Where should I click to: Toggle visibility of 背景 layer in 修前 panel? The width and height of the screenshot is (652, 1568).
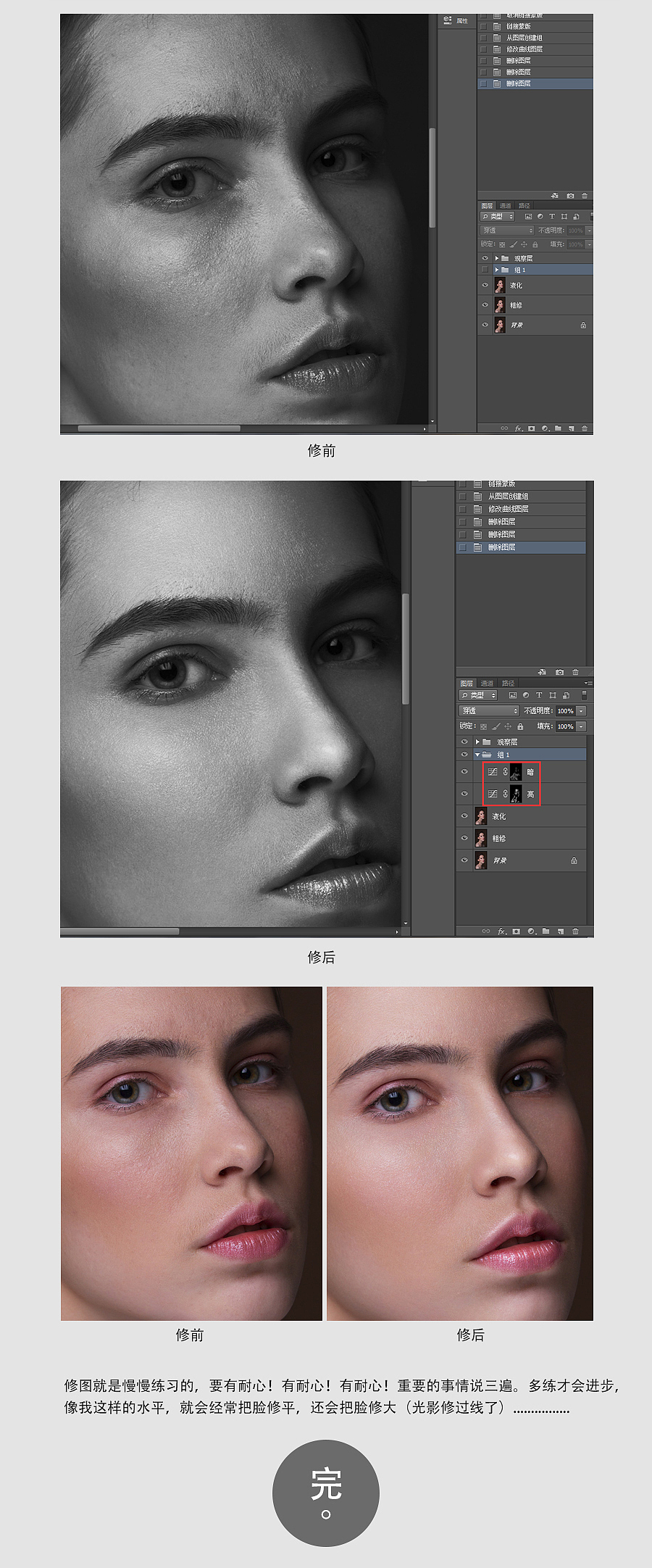[x=485, y=325]
